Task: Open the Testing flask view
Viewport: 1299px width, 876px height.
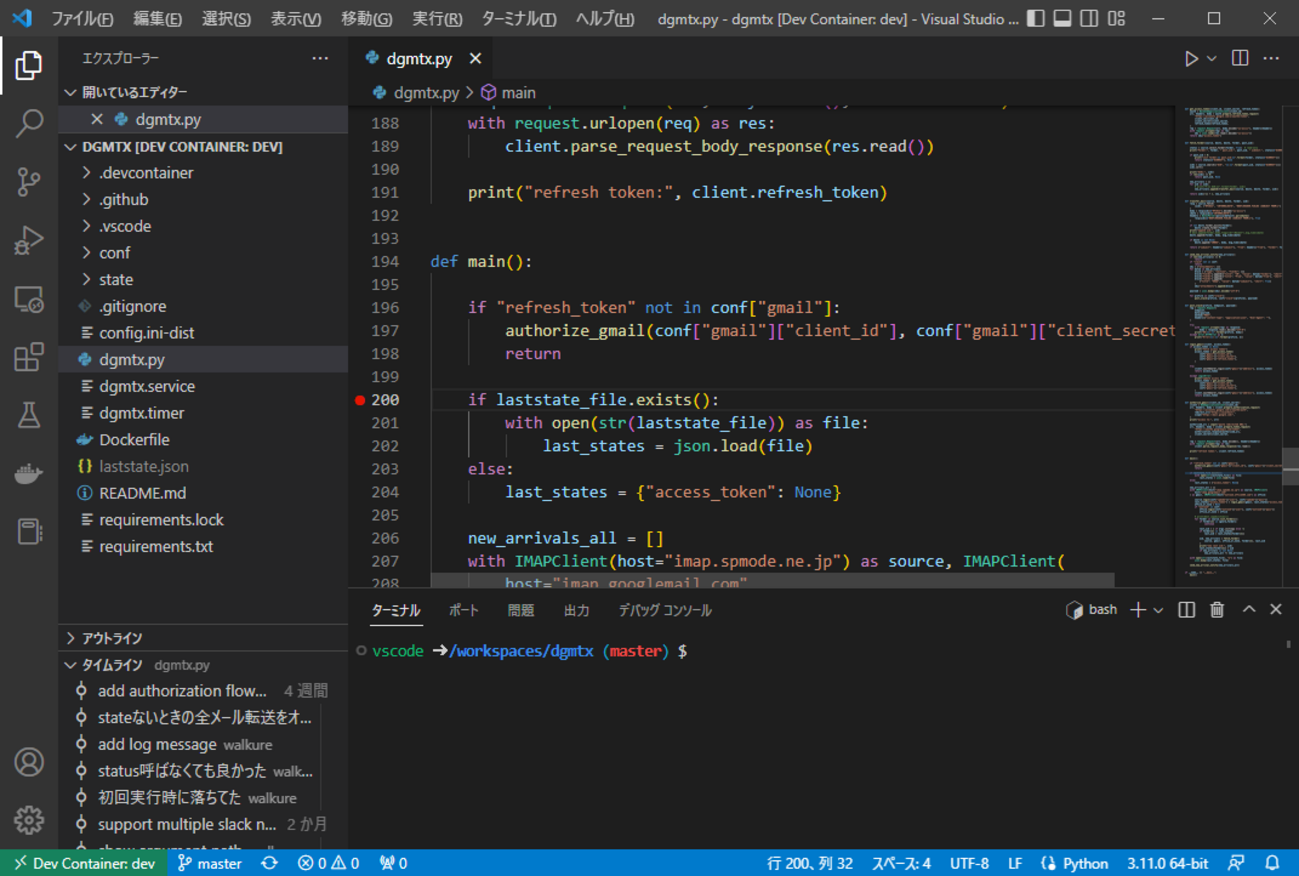Action: pos(29,415)
